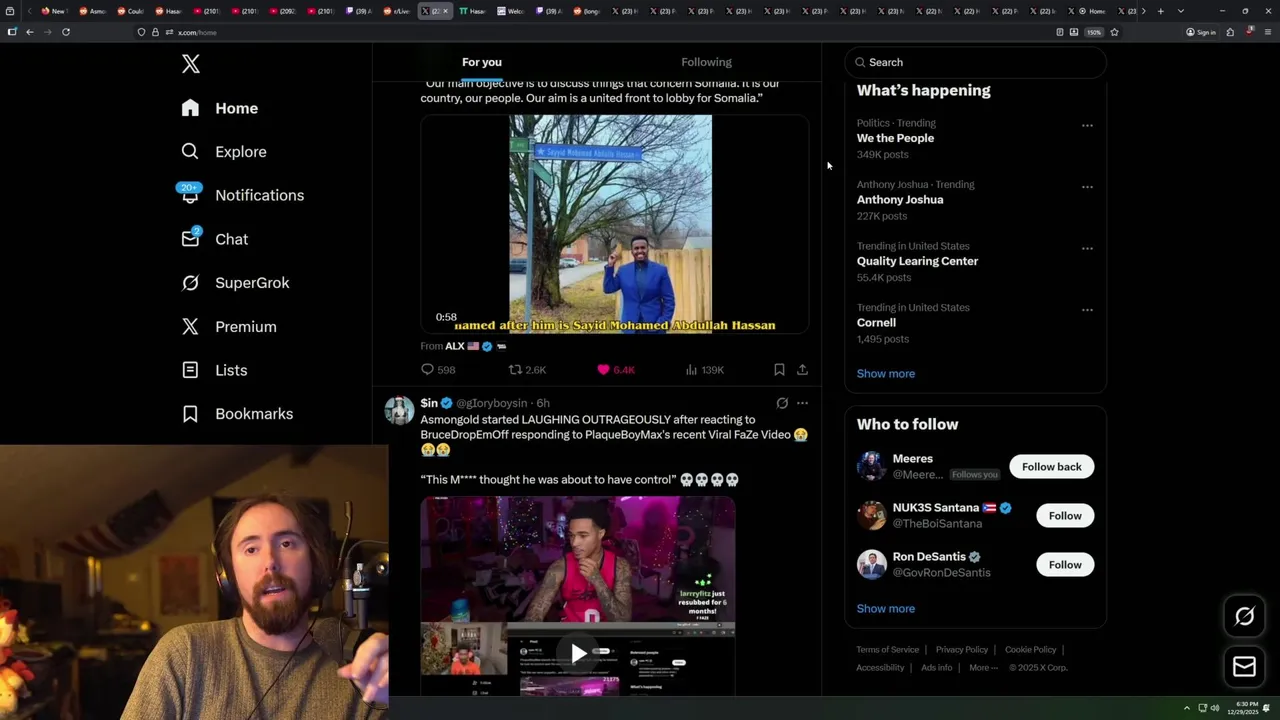Open options for Cornell trend
1280x720 pixels.
(x=1087, y=310)
